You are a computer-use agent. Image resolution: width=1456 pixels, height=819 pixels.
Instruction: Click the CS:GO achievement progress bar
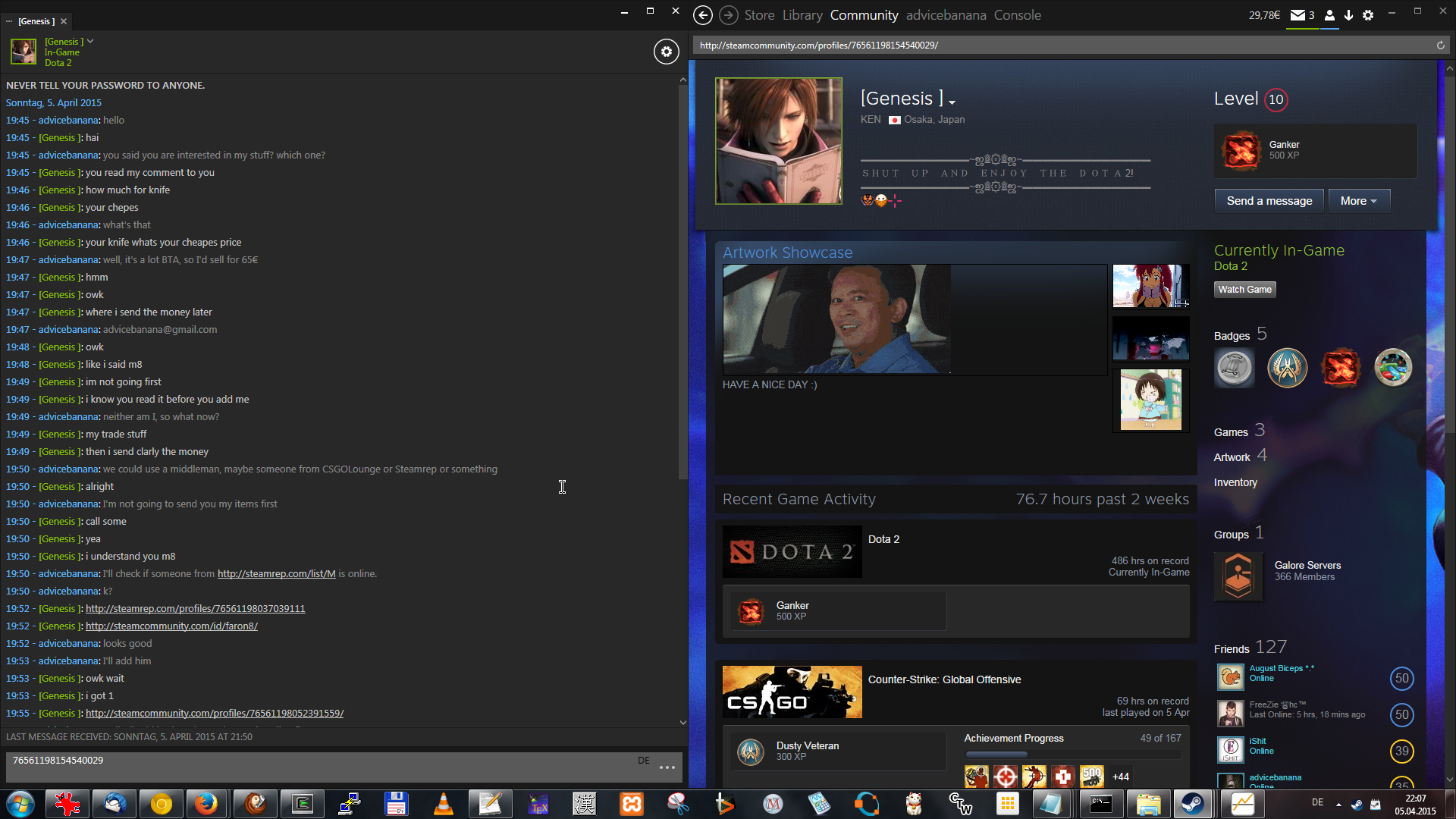tap(1073, 755)
